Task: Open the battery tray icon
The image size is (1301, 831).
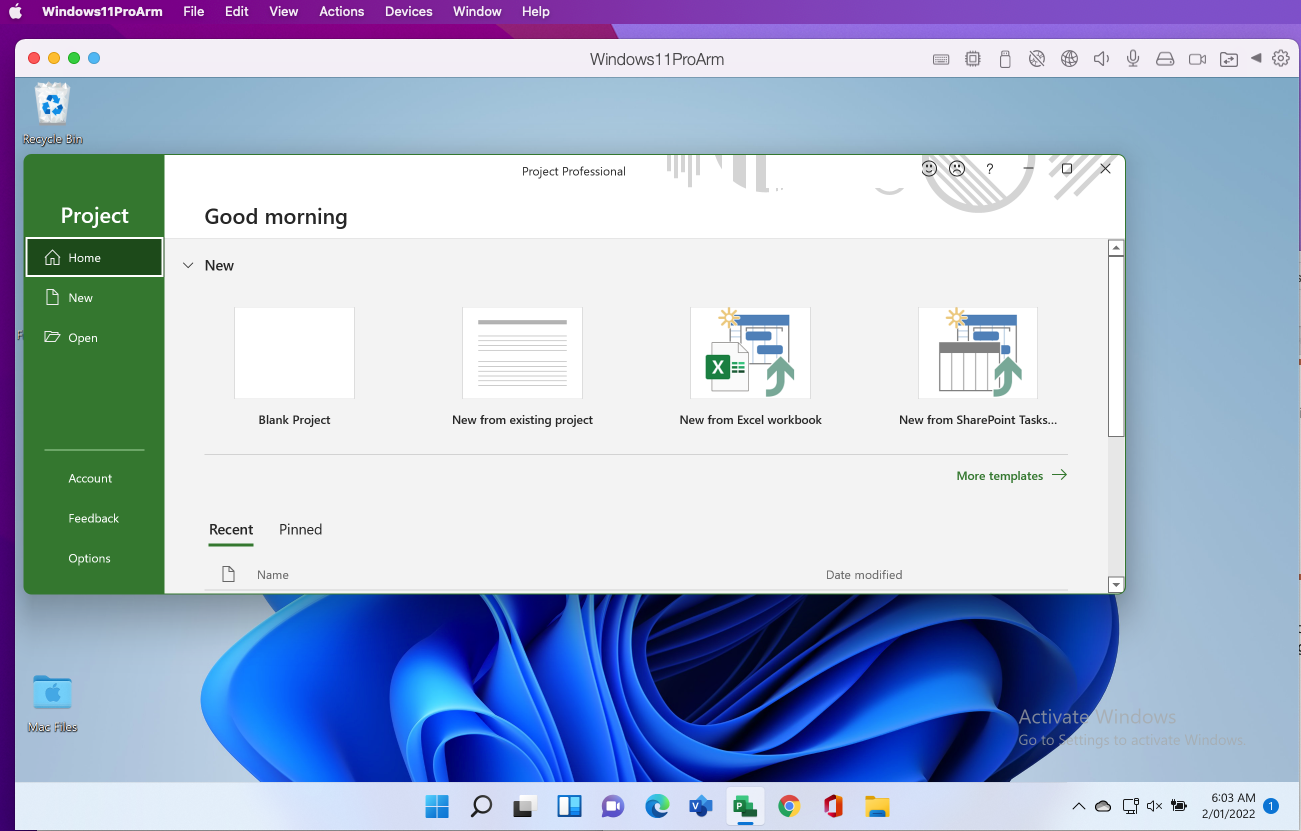Action: tap(1179, 806)
